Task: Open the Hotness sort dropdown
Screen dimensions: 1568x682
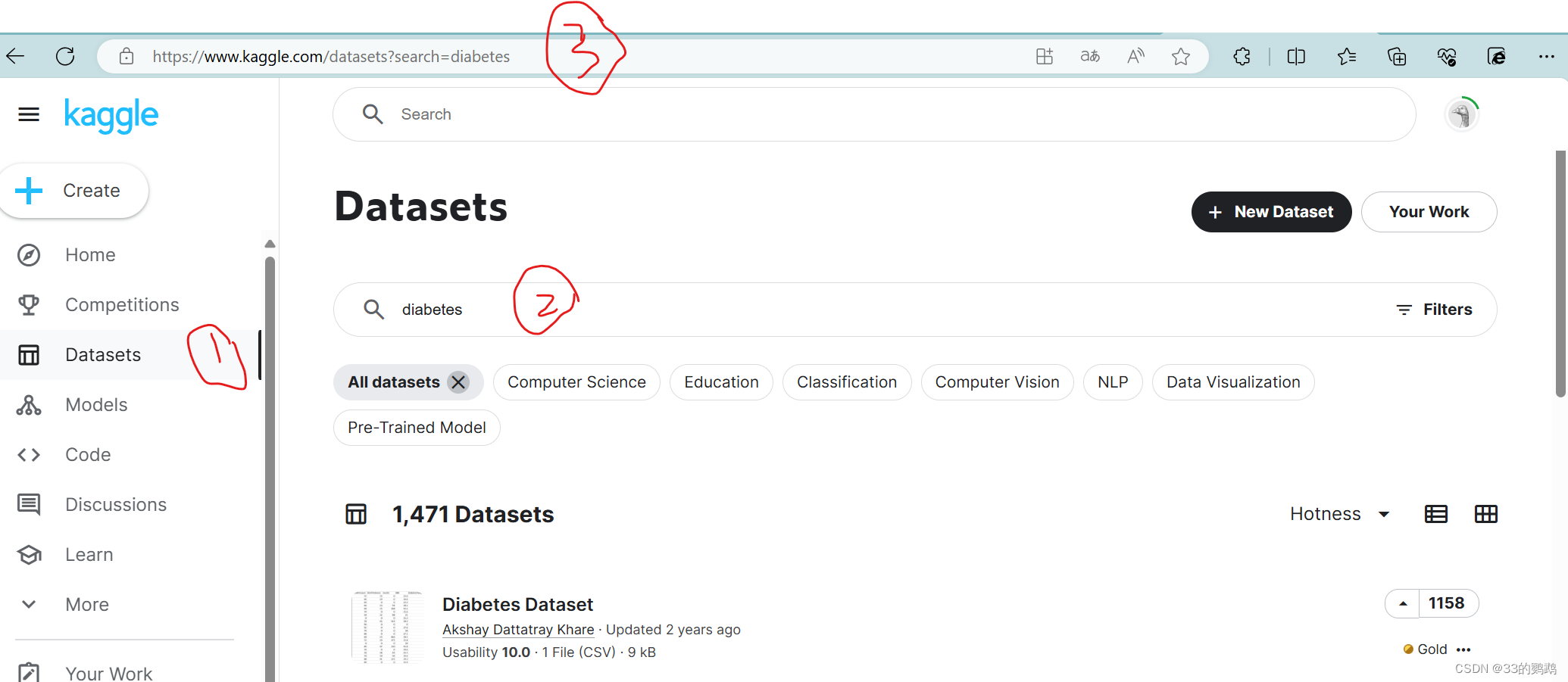Action: point(1339,513)
